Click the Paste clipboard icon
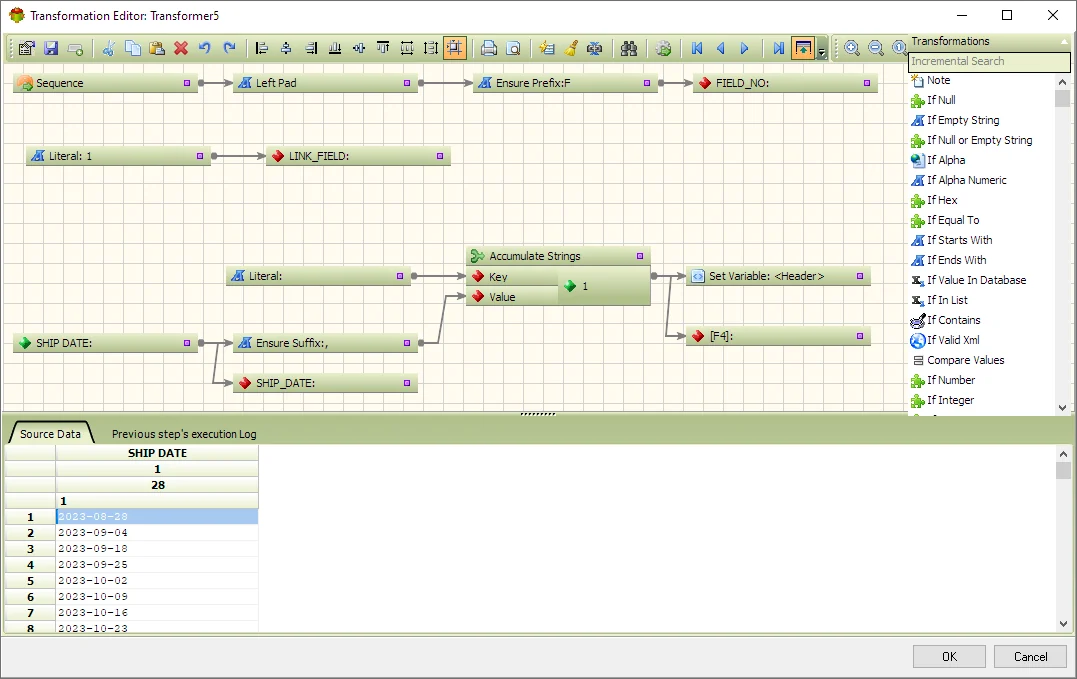 click(x=157, y=48)
